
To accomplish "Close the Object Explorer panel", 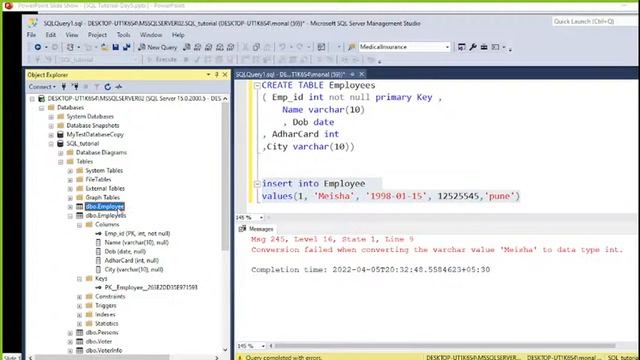I will tap(225, 75).
